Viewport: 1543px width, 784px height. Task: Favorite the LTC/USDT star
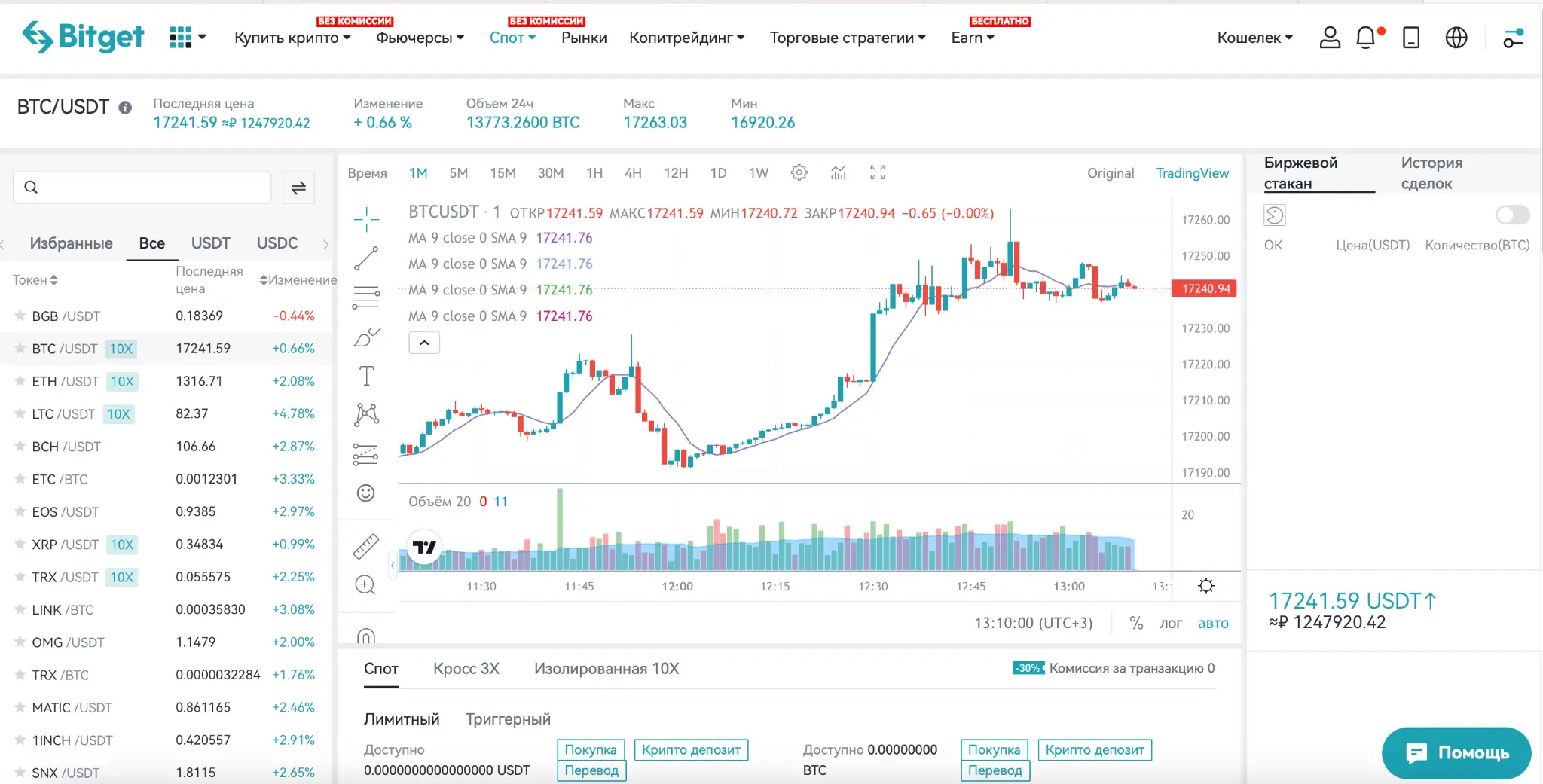tap(20, 413)
